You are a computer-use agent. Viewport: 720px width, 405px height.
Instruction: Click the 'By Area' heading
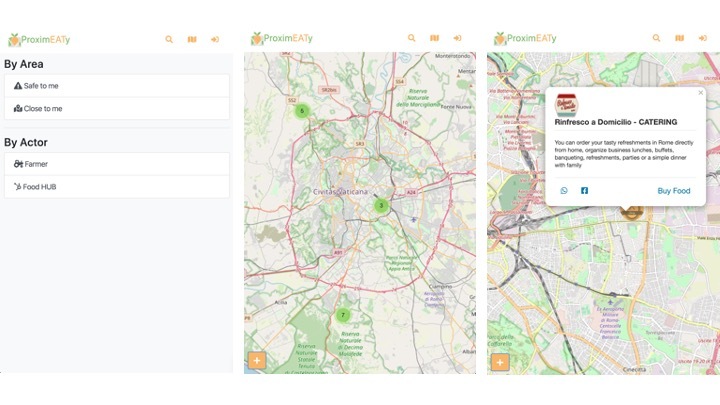click(x=24, y=64)
